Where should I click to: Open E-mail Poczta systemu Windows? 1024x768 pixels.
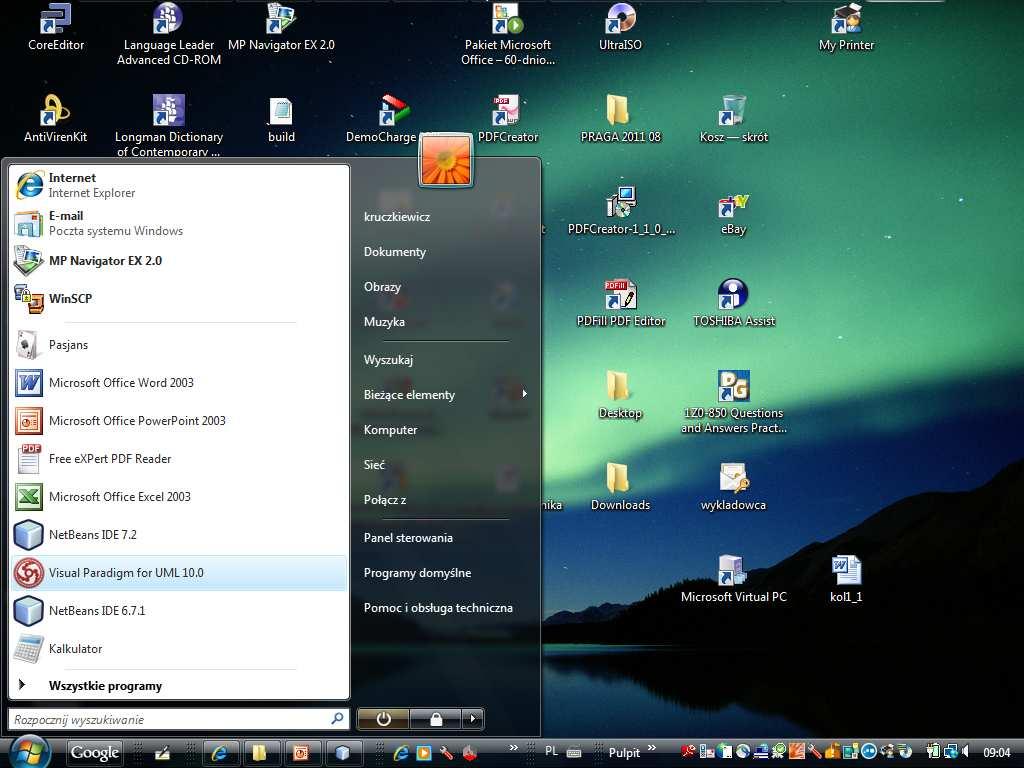180,223
